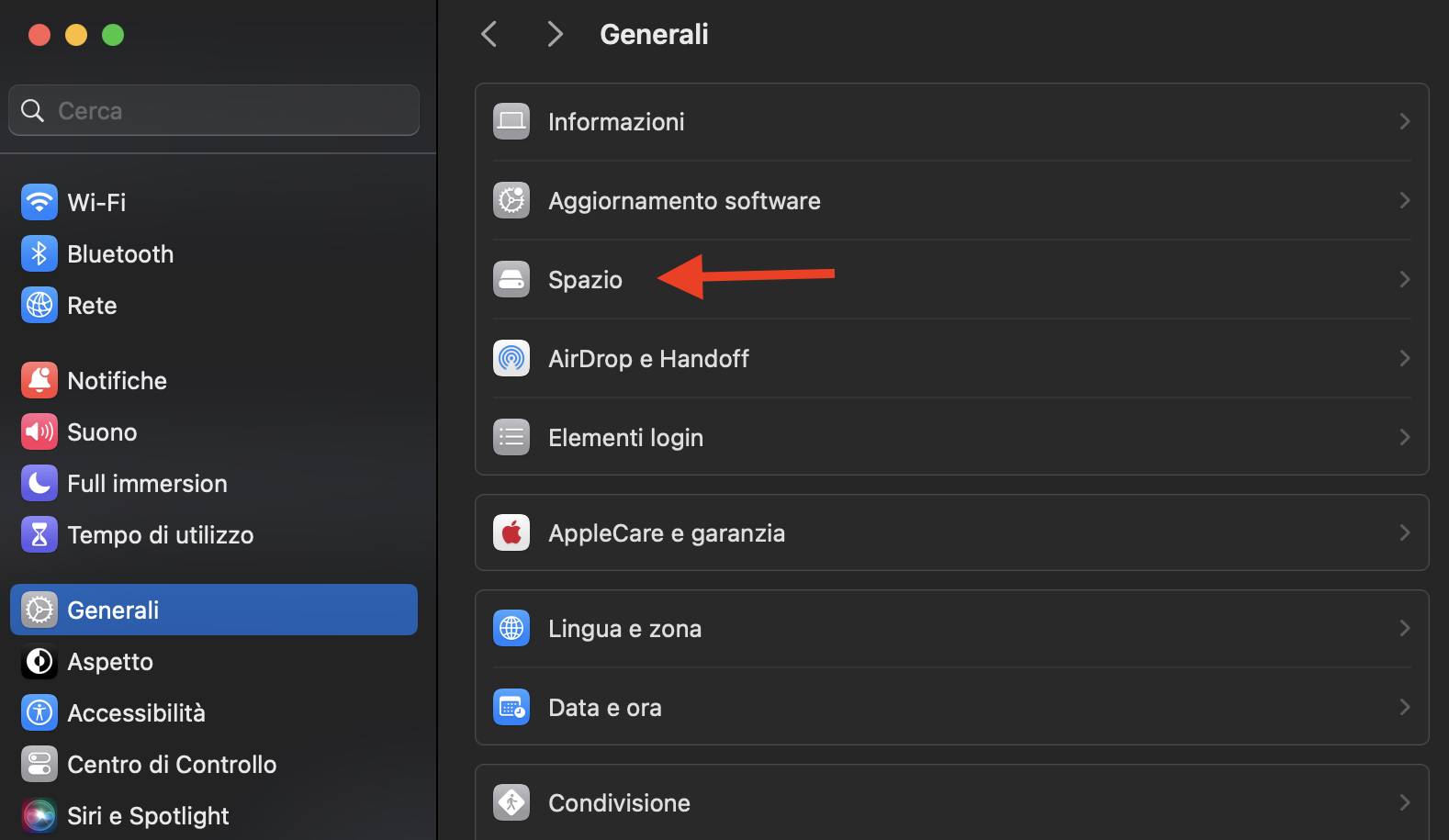Click the Condivisione icon
This screenshot has height=840, width=1449.
click(511, 802)
